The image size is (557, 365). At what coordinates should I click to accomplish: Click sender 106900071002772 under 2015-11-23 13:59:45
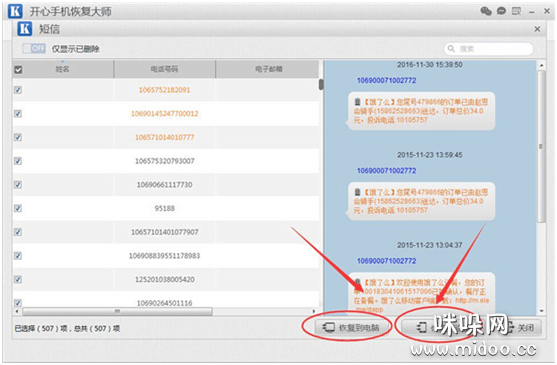tap(386, 170)
